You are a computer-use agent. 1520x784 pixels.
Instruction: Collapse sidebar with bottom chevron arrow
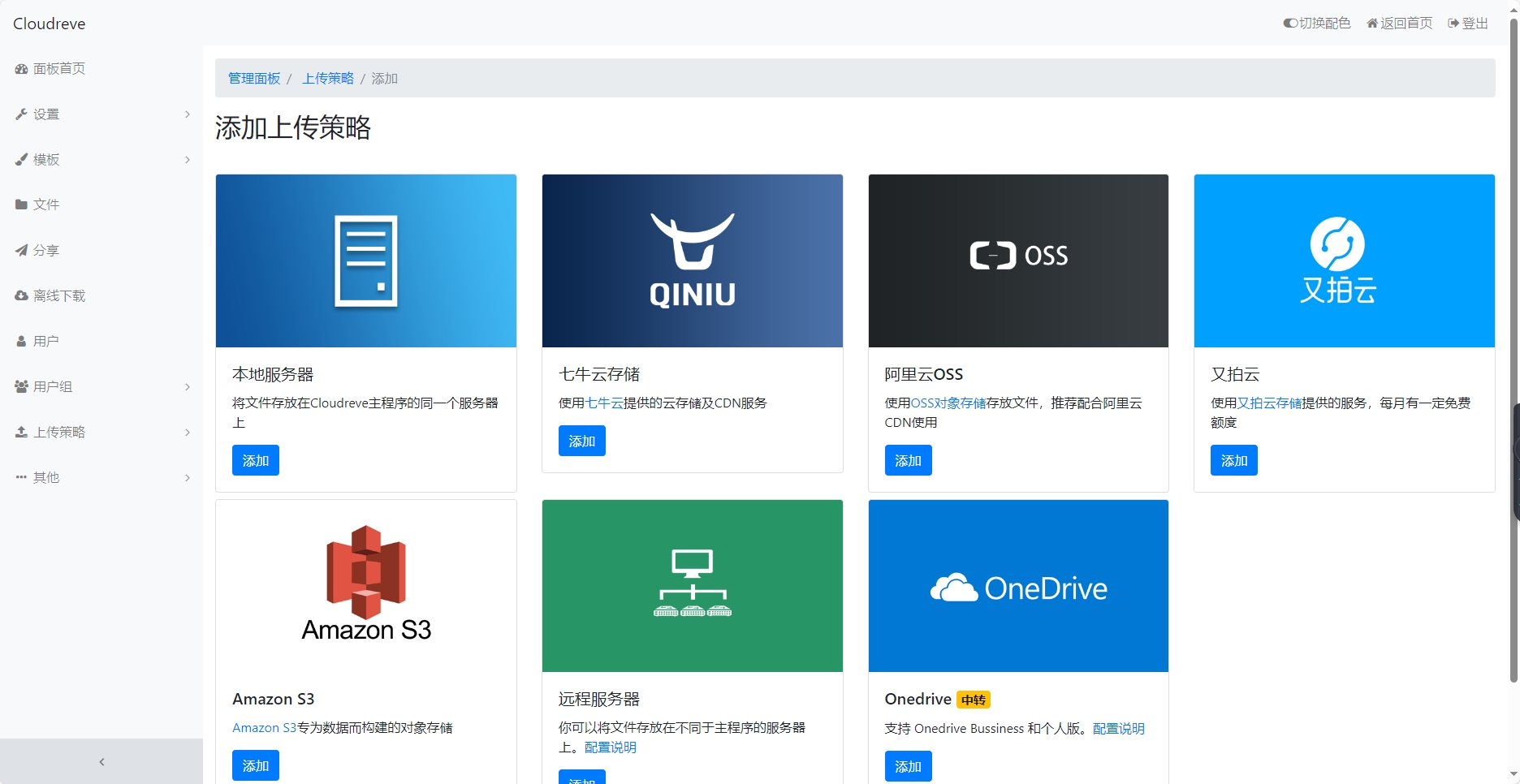tap(101, 761)
